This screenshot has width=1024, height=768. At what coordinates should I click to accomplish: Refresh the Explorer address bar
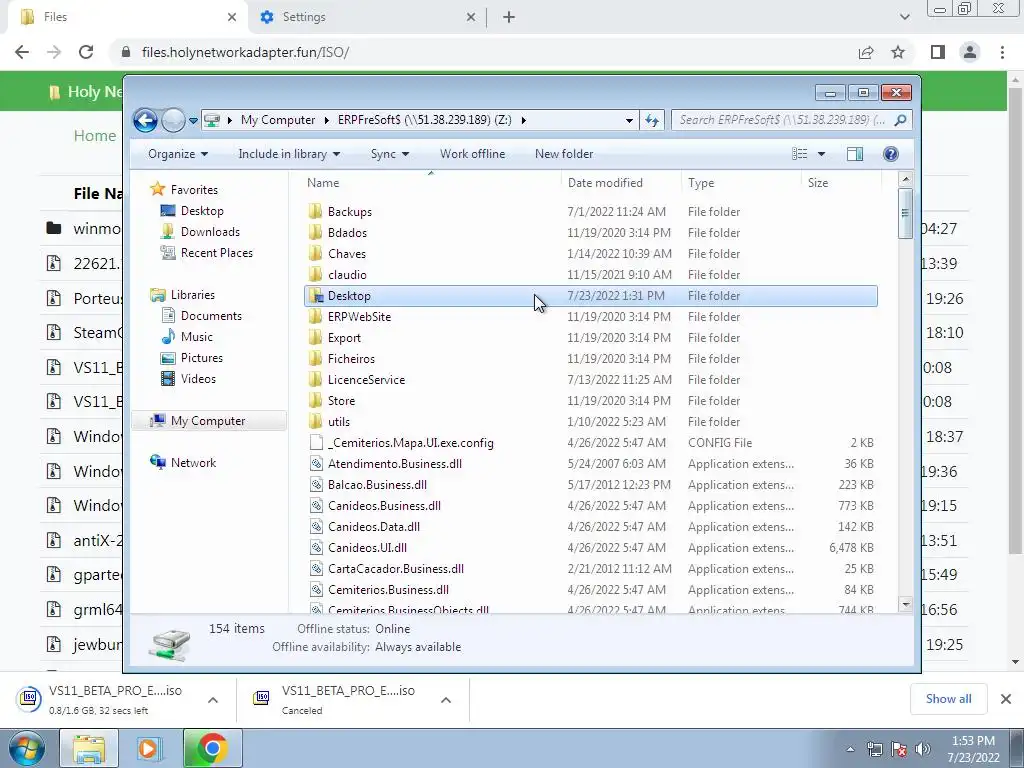coord(652,120)
